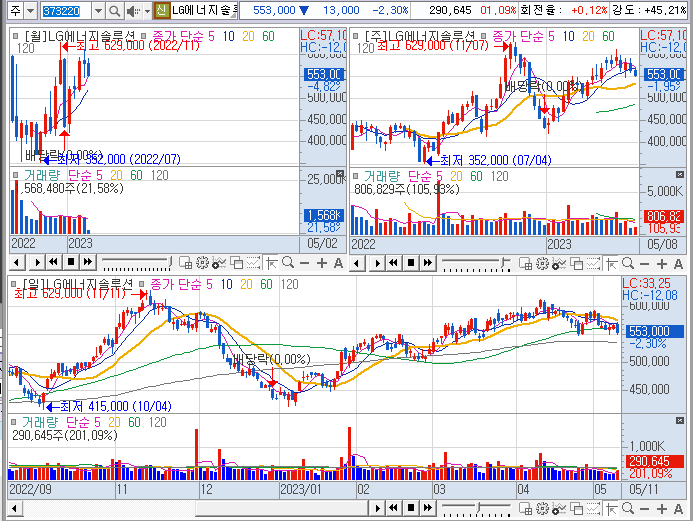Stop monthly chart playback
The width and height of the screenshot is (693, 521).
71,262
